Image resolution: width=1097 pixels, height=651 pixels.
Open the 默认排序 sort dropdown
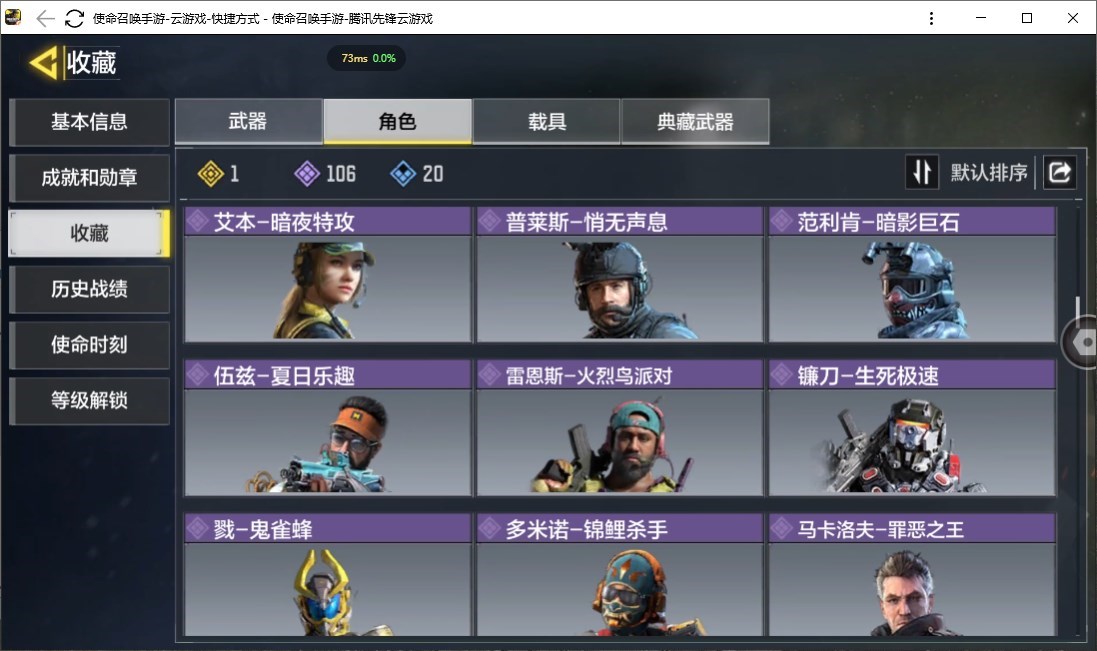coord(989,173)
